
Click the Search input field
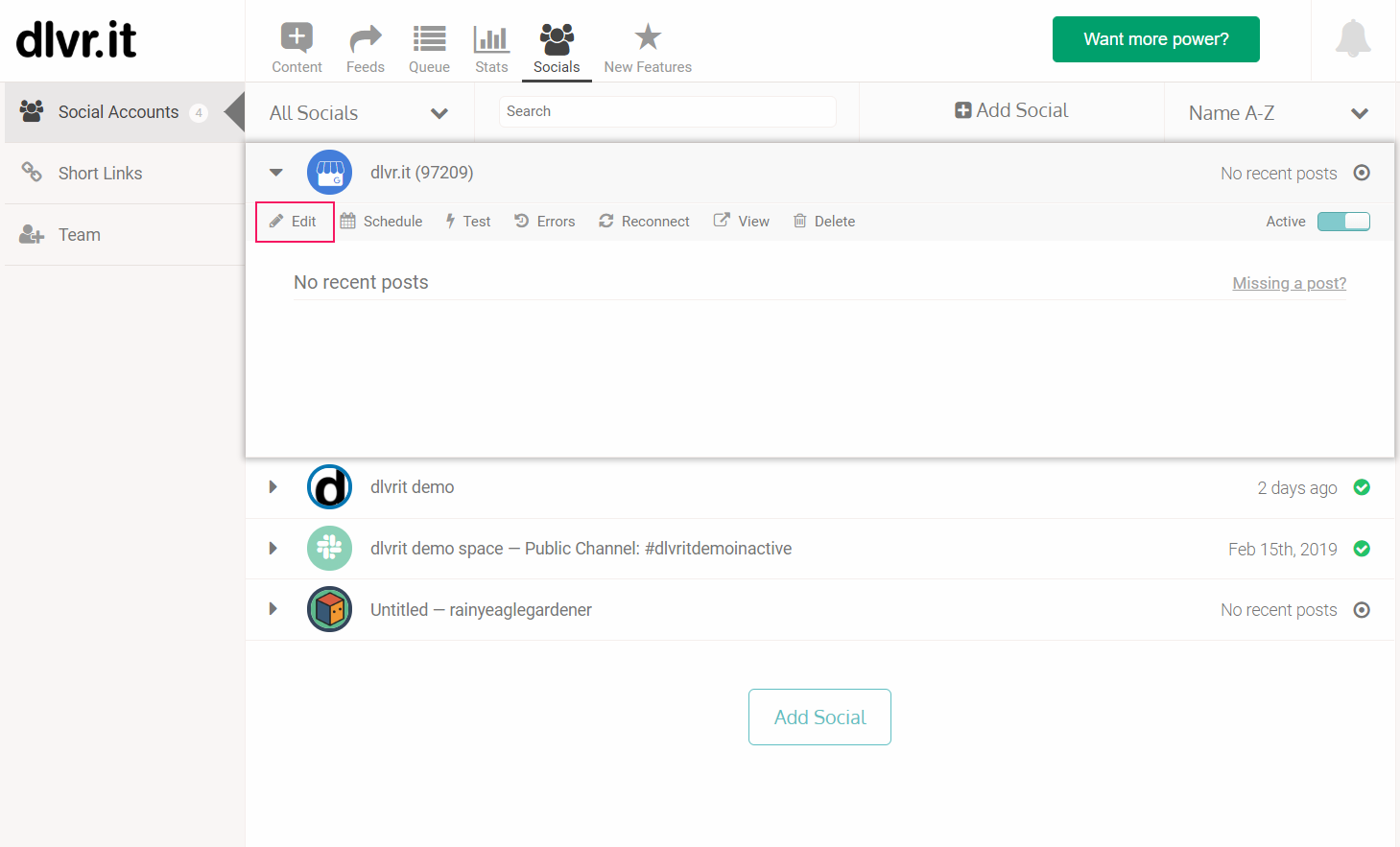667,111
